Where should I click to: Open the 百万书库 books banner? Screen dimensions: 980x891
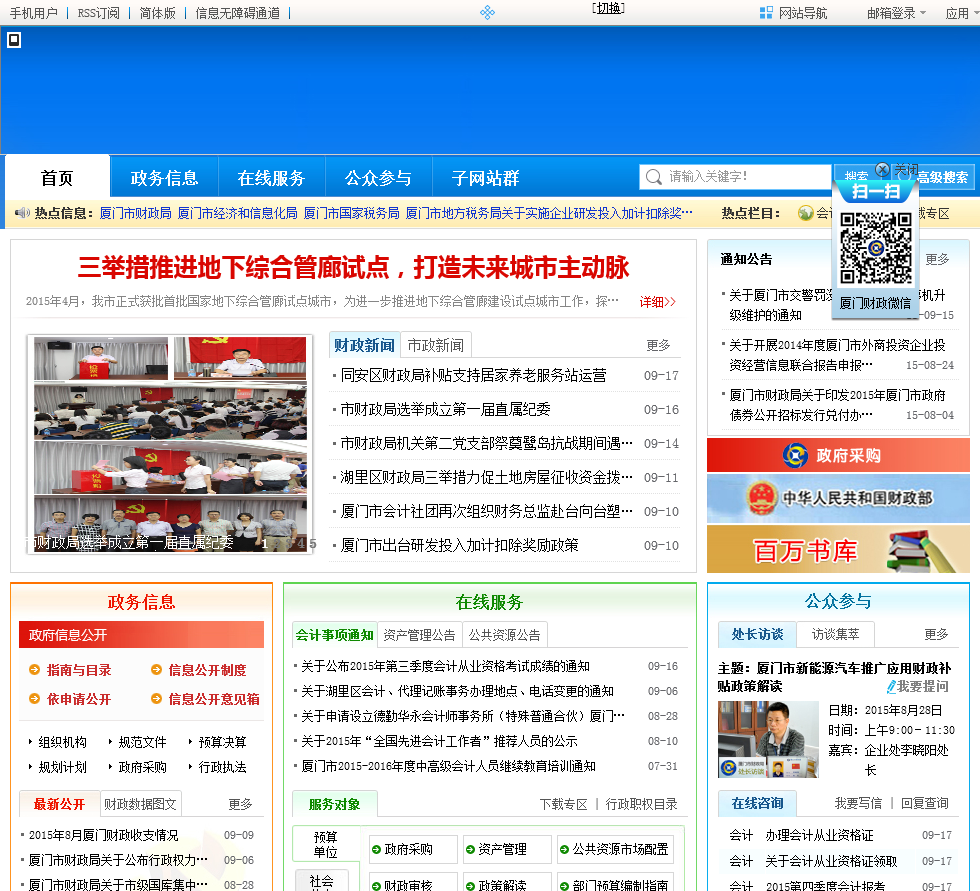coord(838,549)
